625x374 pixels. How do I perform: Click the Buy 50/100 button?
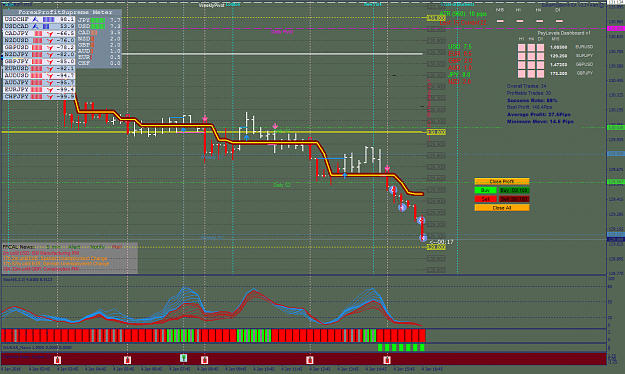point(514,190)
